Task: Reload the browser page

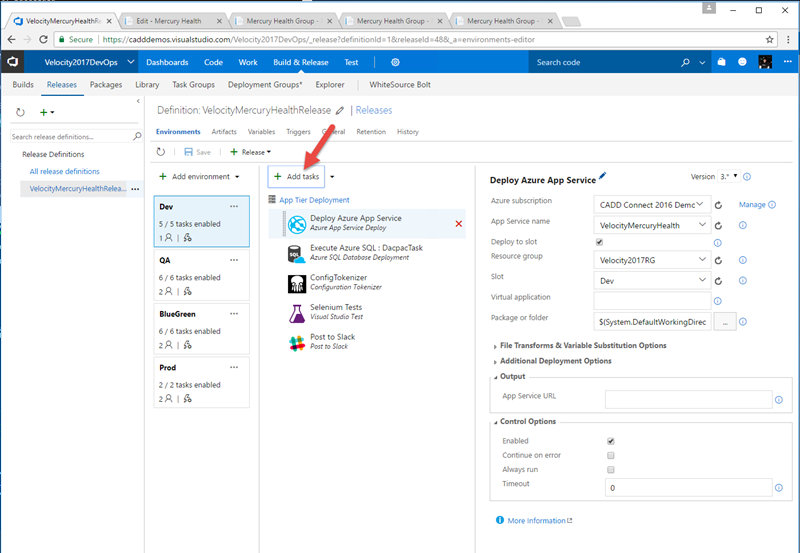Action: [x=43, y=39]
